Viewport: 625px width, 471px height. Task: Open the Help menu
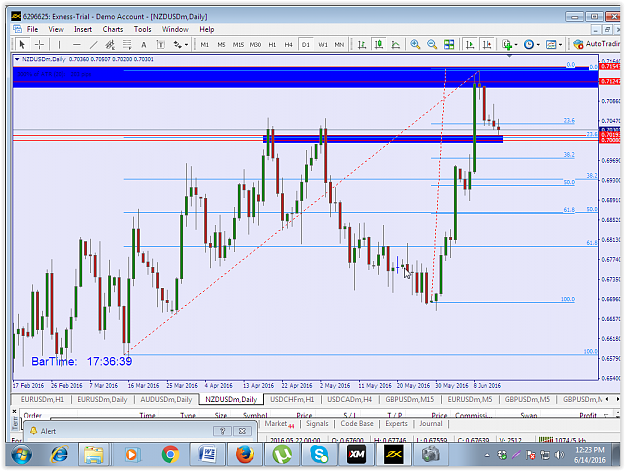[206, 29]
